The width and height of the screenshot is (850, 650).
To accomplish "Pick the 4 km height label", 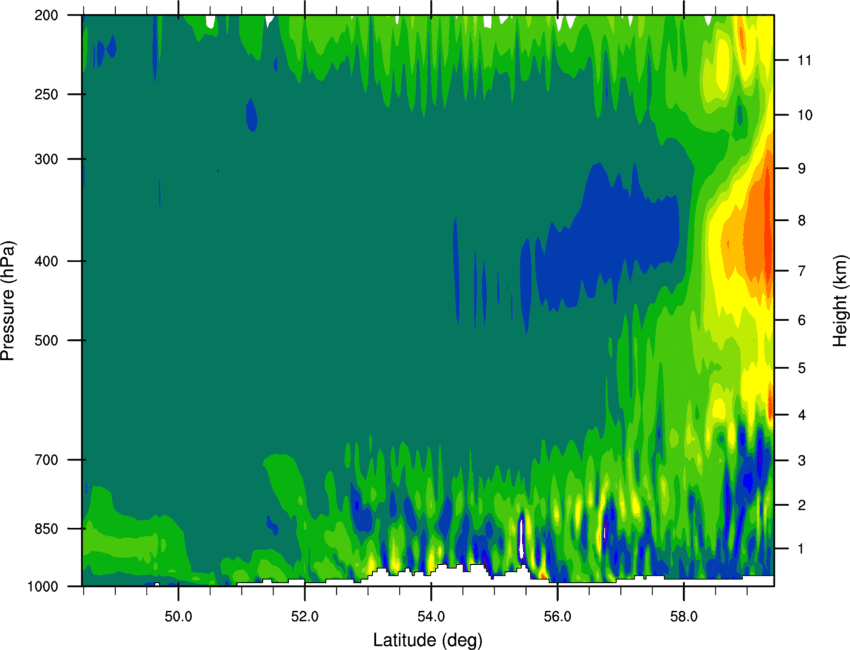I will (x=801, y=415).
